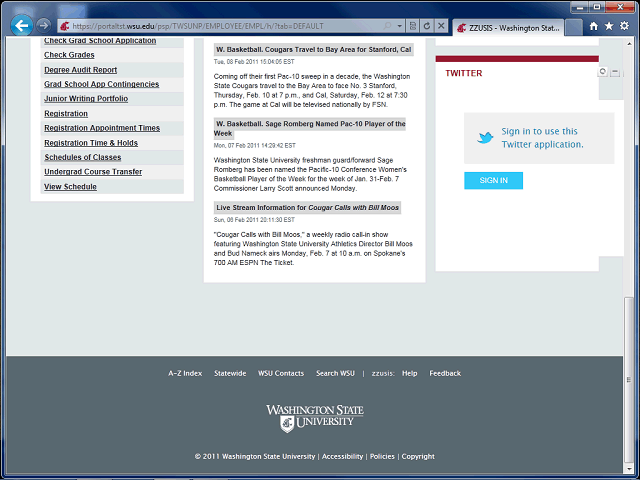Click the Washington State University footer logo
This screenshot has height=480, width=640.
[x=315, y=418]
